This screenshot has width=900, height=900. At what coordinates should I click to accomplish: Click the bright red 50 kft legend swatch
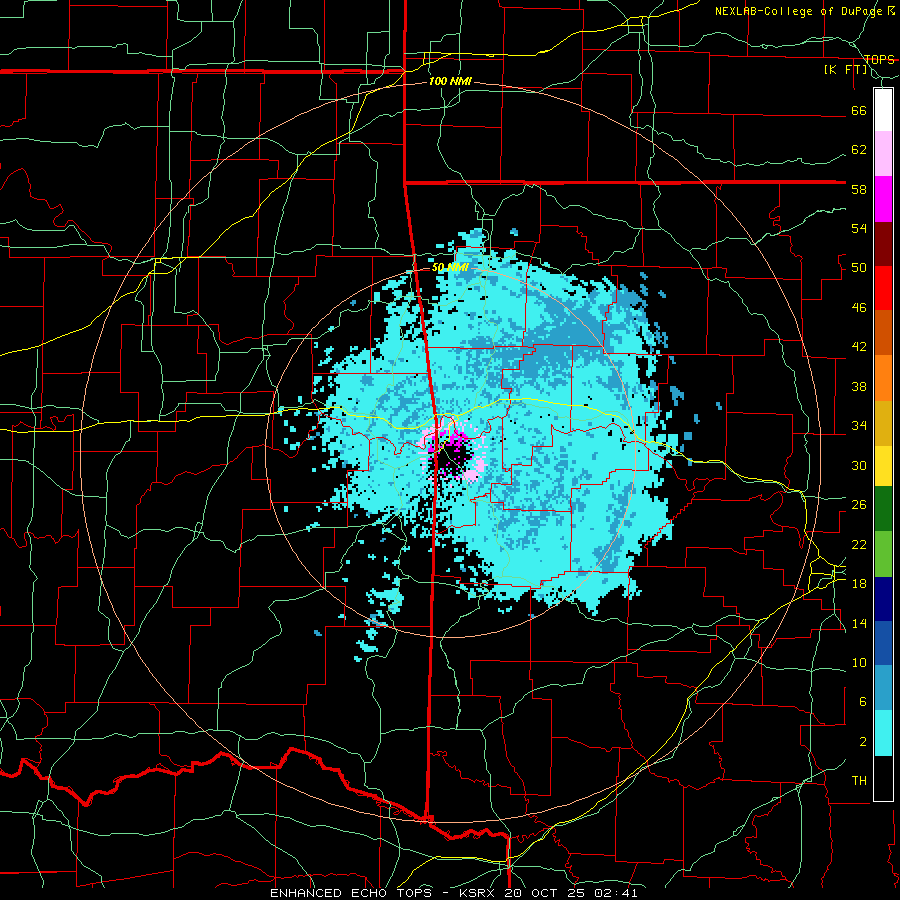pos(883,288)
